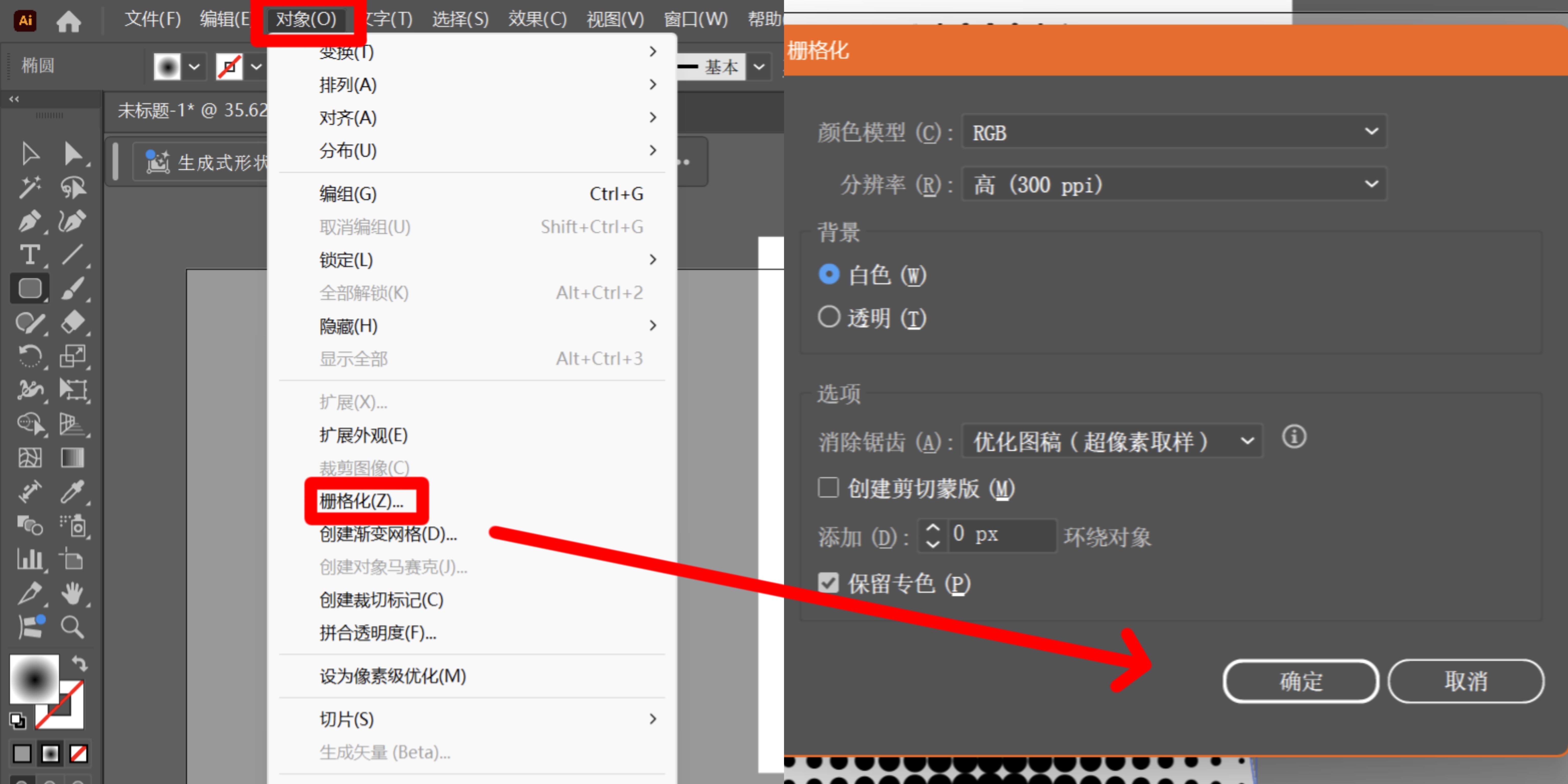
Task: Enable the 创建剪切蒙版 checkbox
Action: tap(828, 487)
